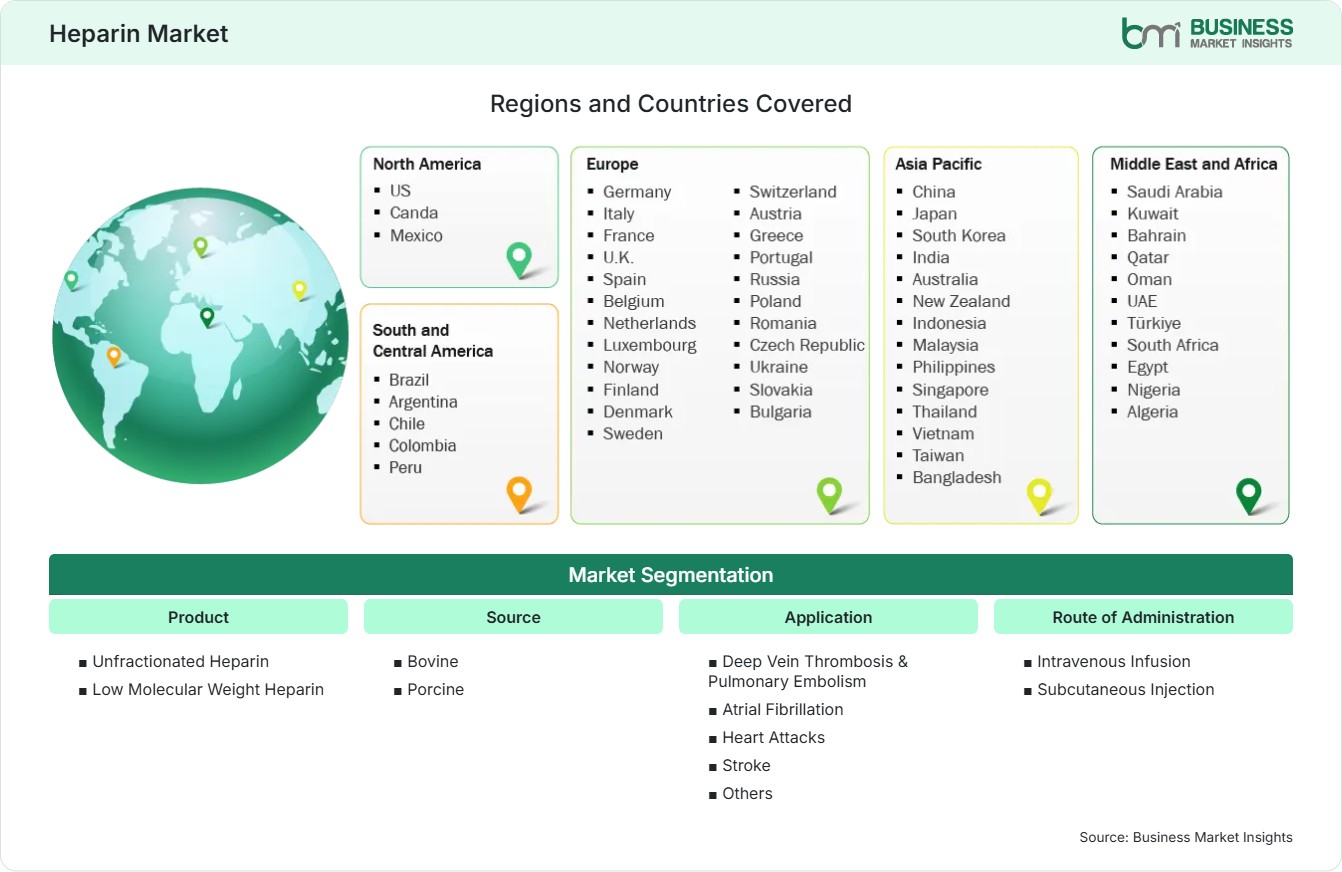Click Singapore in Asia Pacific list
The height and width of the screenshot is (872, 1342).
[x=950, y=389]
